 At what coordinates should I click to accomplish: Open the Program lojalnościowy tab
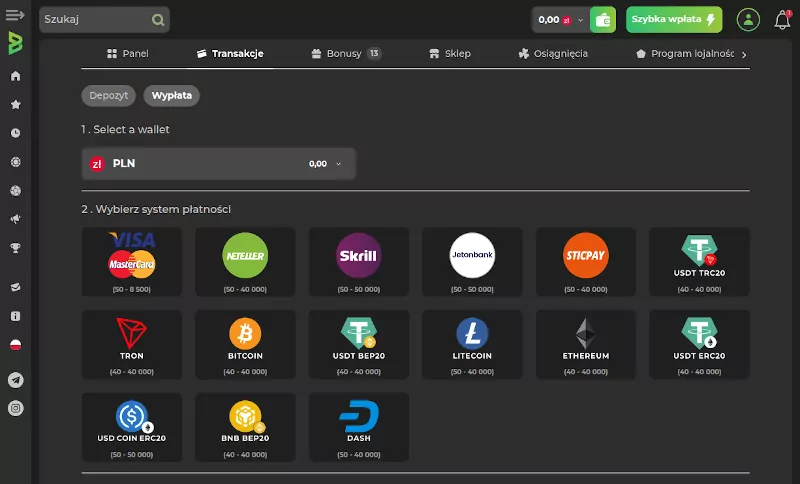[685, 54]
